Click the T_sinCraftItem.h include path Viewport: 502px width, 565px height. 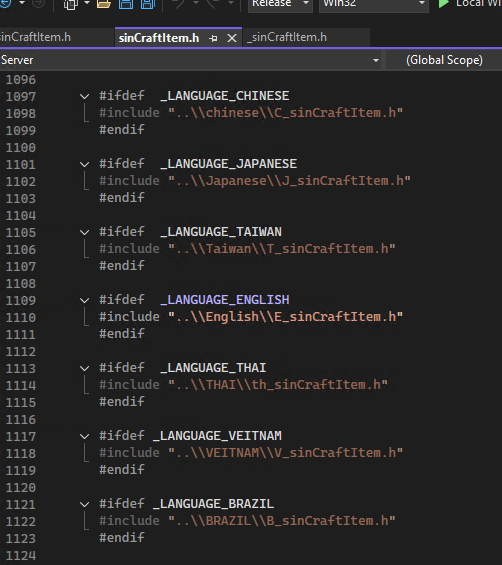coord(282,249)
